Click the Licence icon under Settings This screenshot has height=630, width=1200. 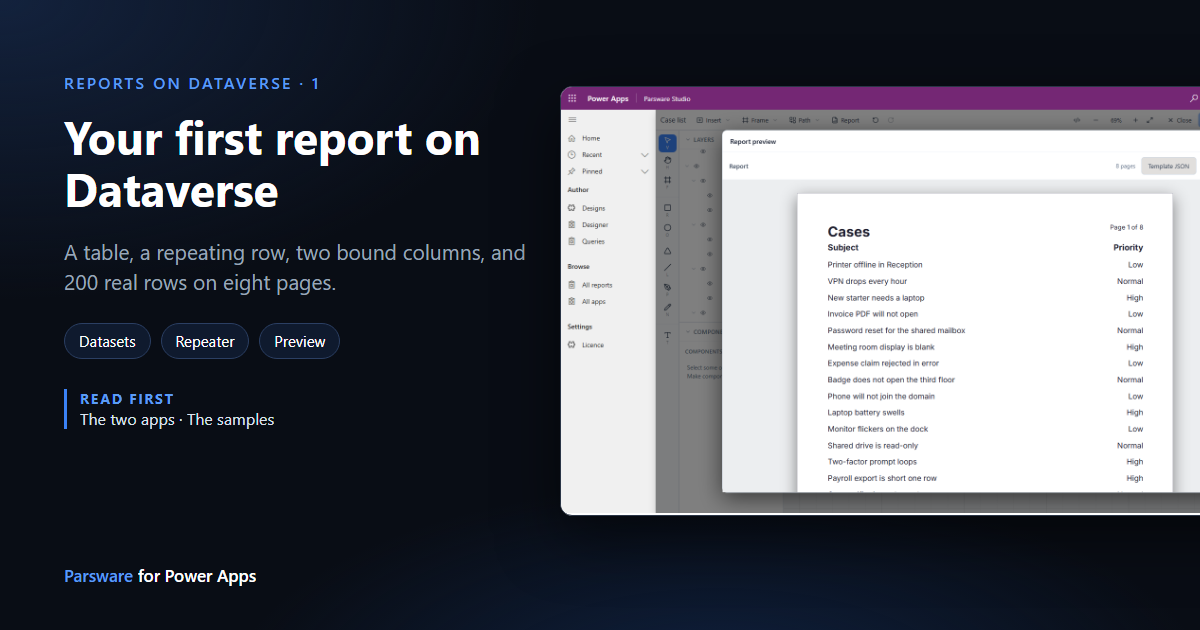(x=572, y=344)
